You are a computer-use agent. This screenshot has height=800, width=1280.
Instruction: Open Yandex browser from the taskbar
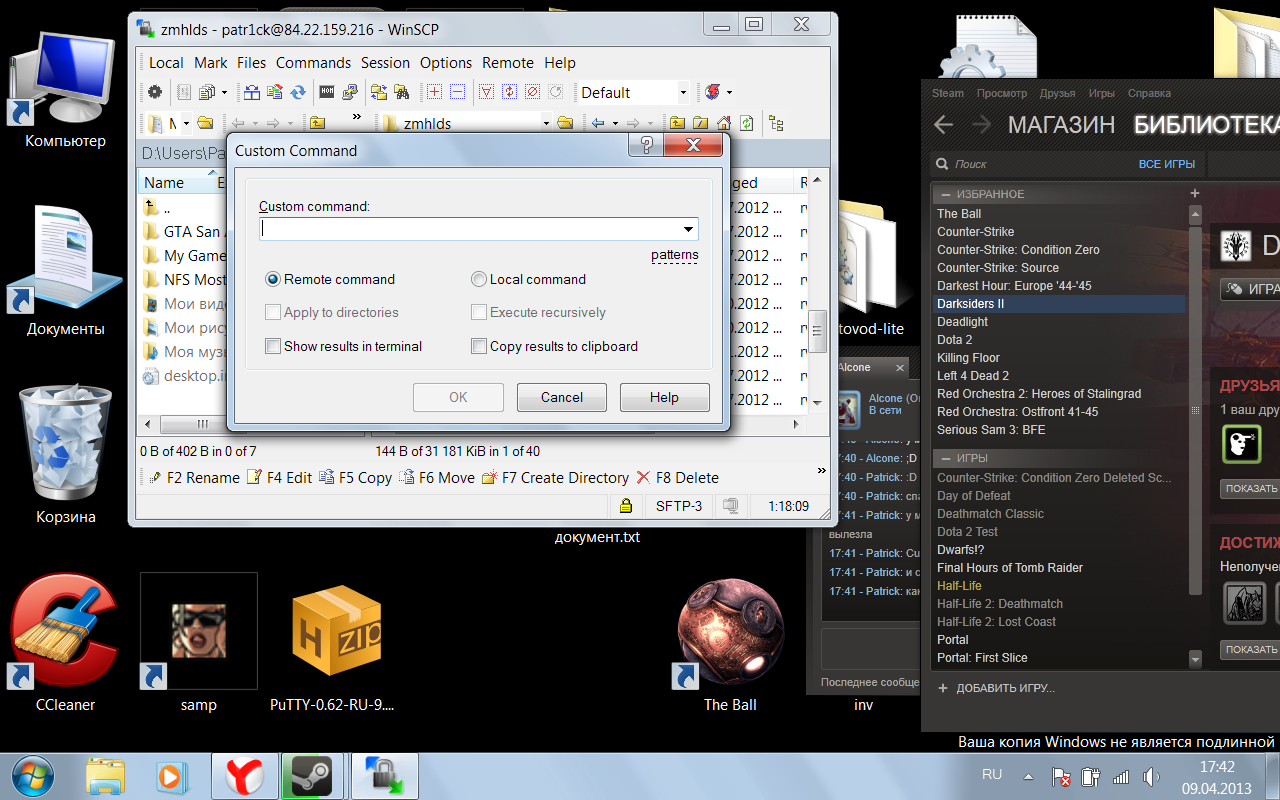click(243, 776)
